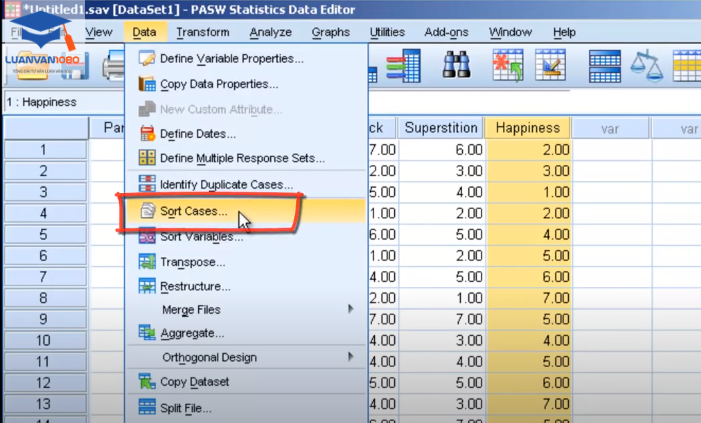The width and height of the screenshot is (701, 423).
Task: Select row header 2
Action: tap(45, 171)
